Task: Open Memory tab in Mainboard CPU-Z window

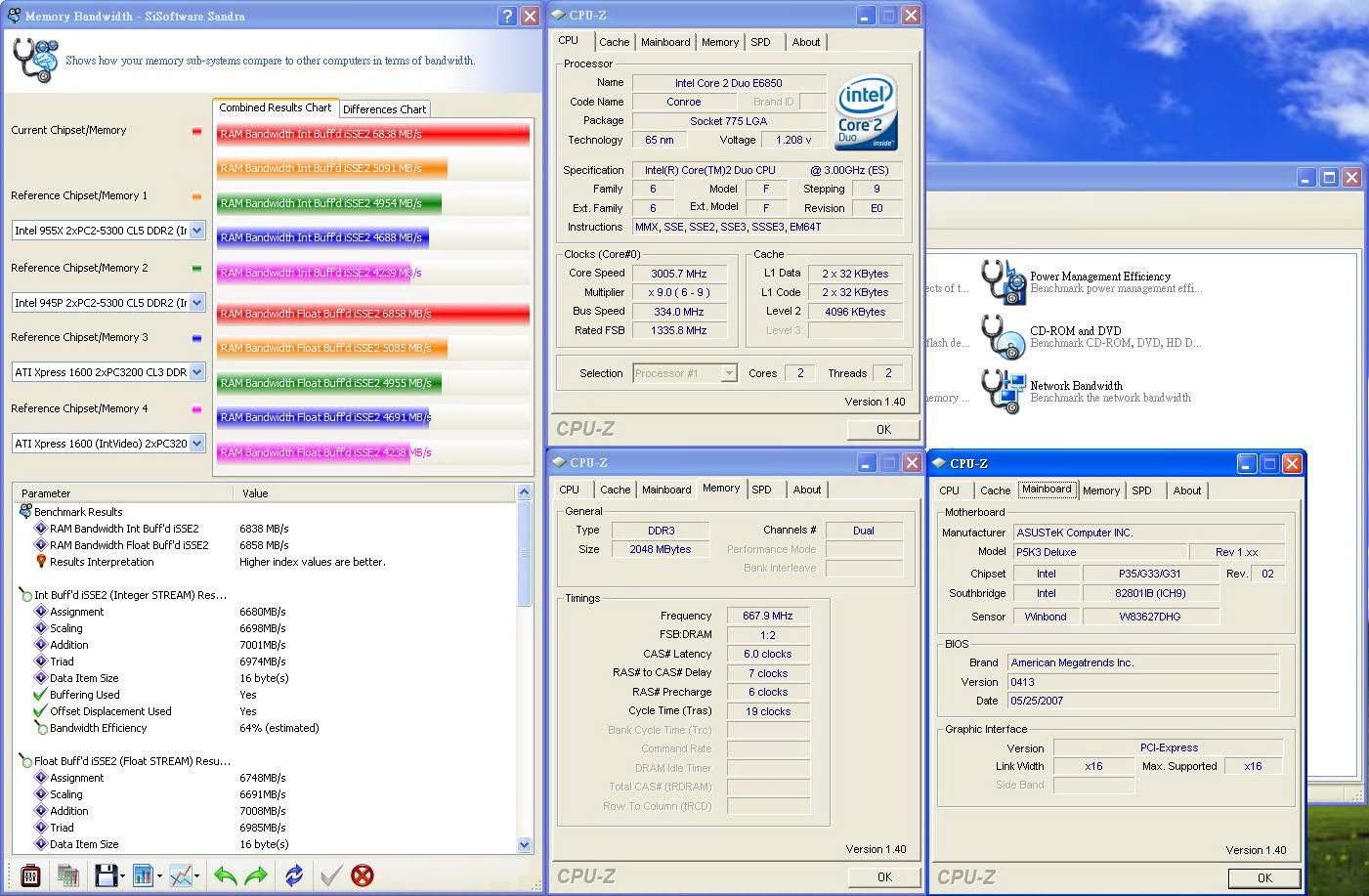Action: tap(1101, 491)
